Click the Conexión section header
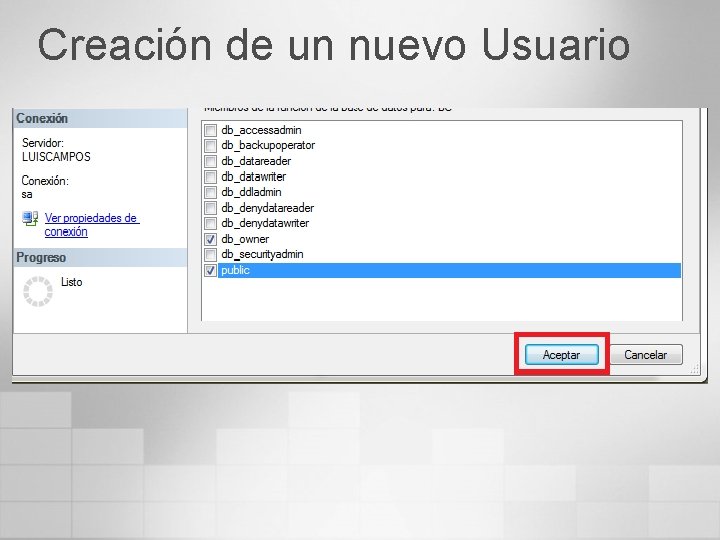The height and width of the screenshot is (540, 720). coord(101,118)
